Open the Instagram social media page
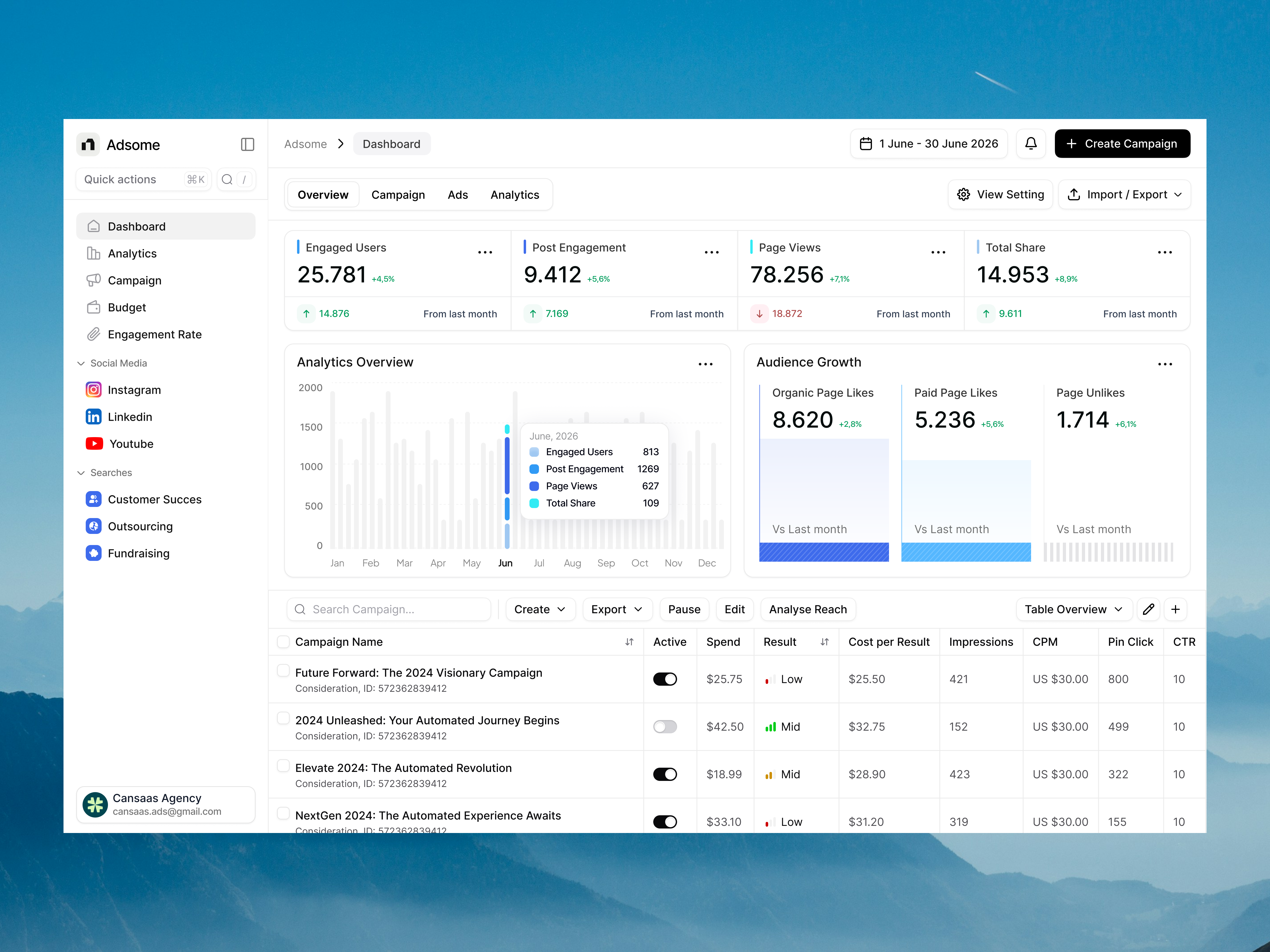Image resolution: width=1270 pixels, height=952 pixels. pos(134,390)
